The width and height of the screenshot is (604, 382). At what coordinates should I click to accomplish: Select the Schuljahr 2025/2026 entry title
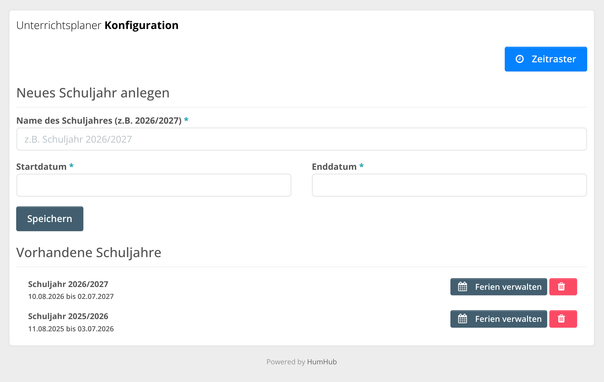point(68,316)
